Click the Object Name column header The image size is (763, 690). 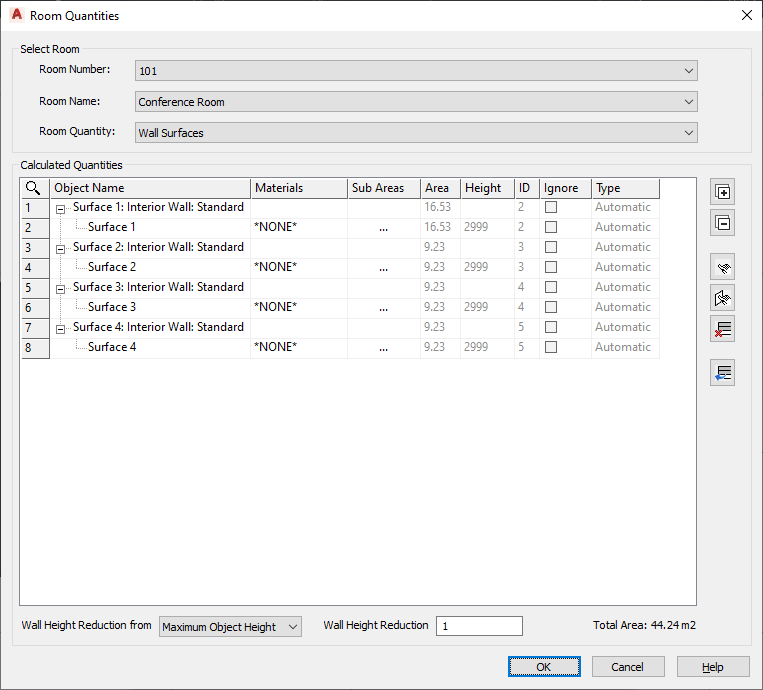click(150, 188)
